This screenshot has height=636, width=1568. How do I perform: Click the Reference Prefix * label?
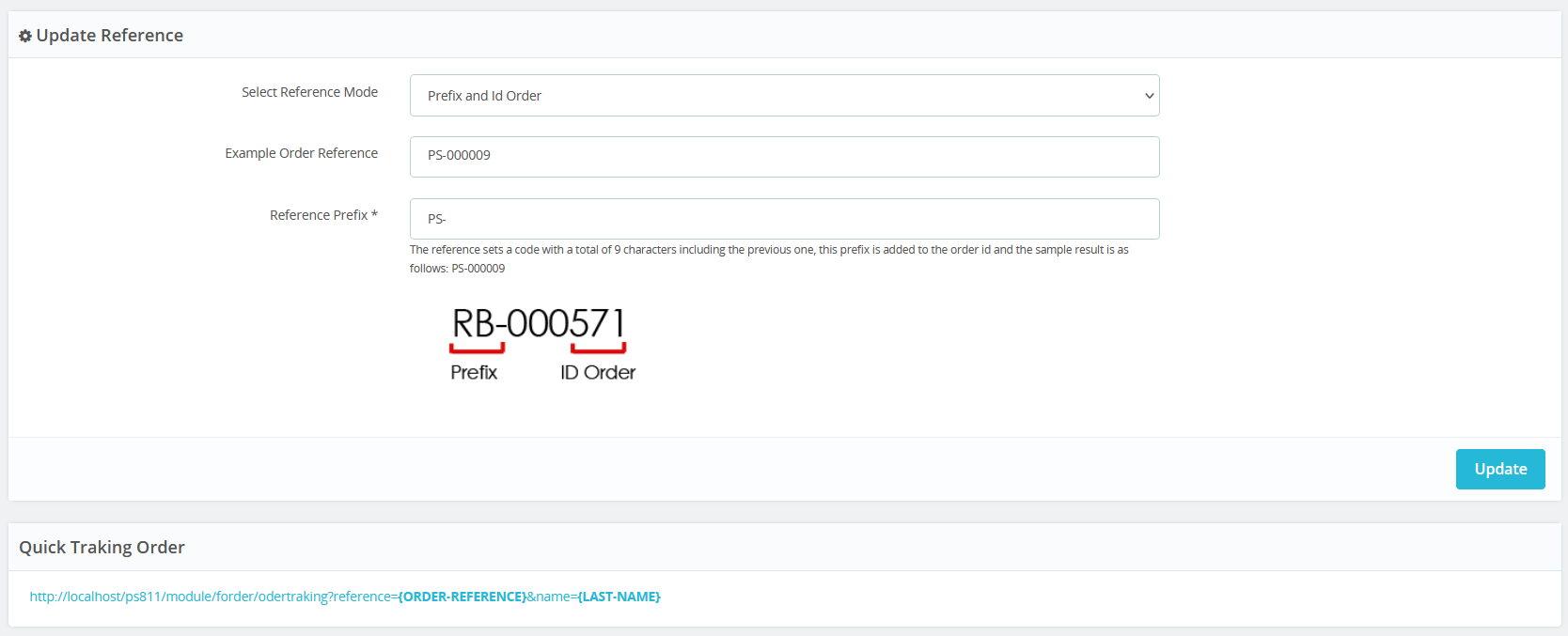pos(323,215)
